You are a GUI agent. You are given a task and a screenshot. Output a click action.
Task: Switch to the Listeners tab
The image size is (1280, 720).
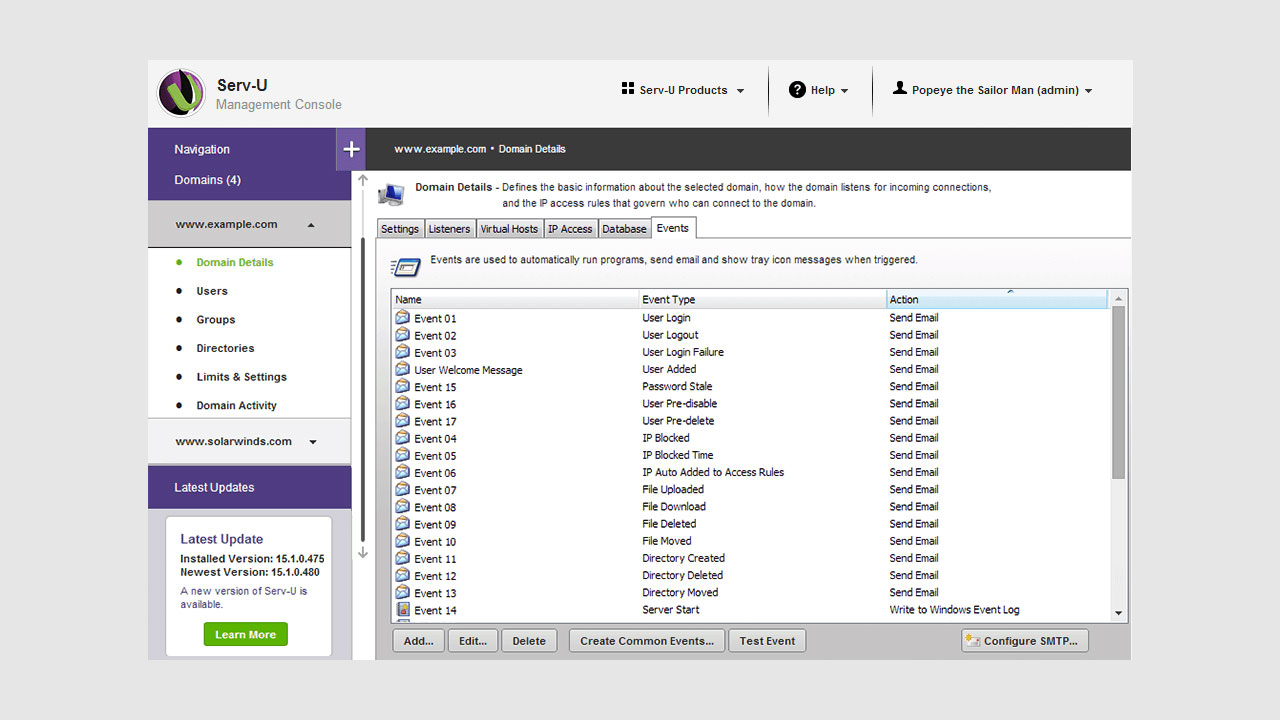(449, 229)
